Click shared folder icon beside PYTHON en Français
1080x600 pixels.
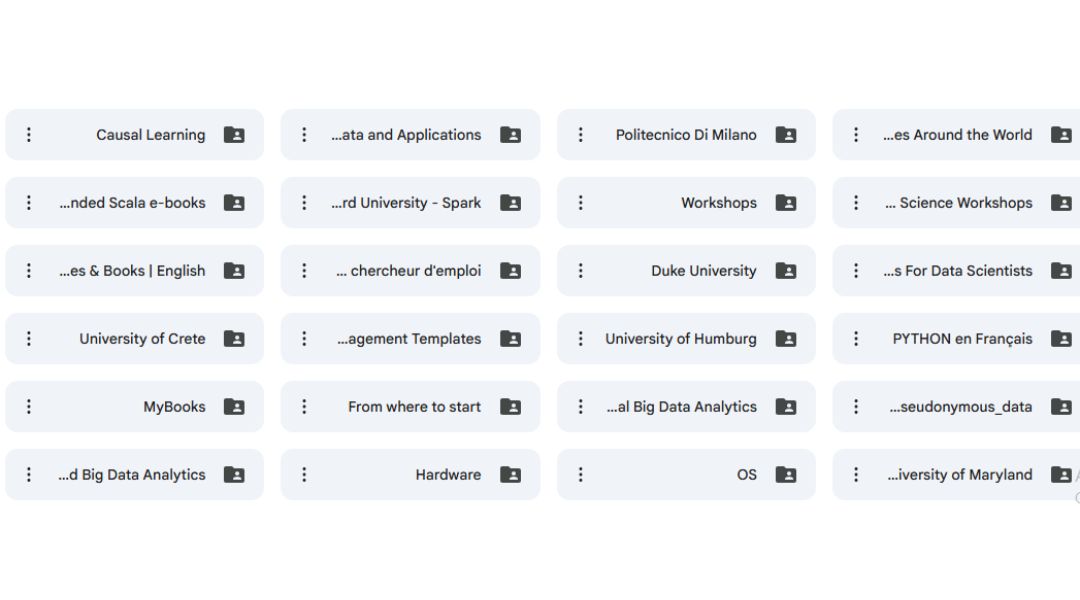[x=1061, y=339]
